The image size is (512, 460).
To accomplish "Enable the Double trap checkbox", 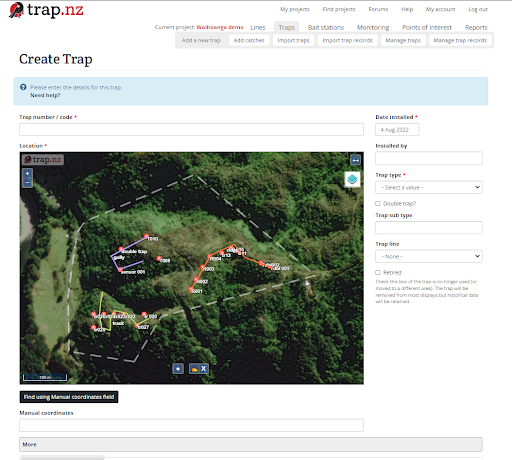I will 378,203.
